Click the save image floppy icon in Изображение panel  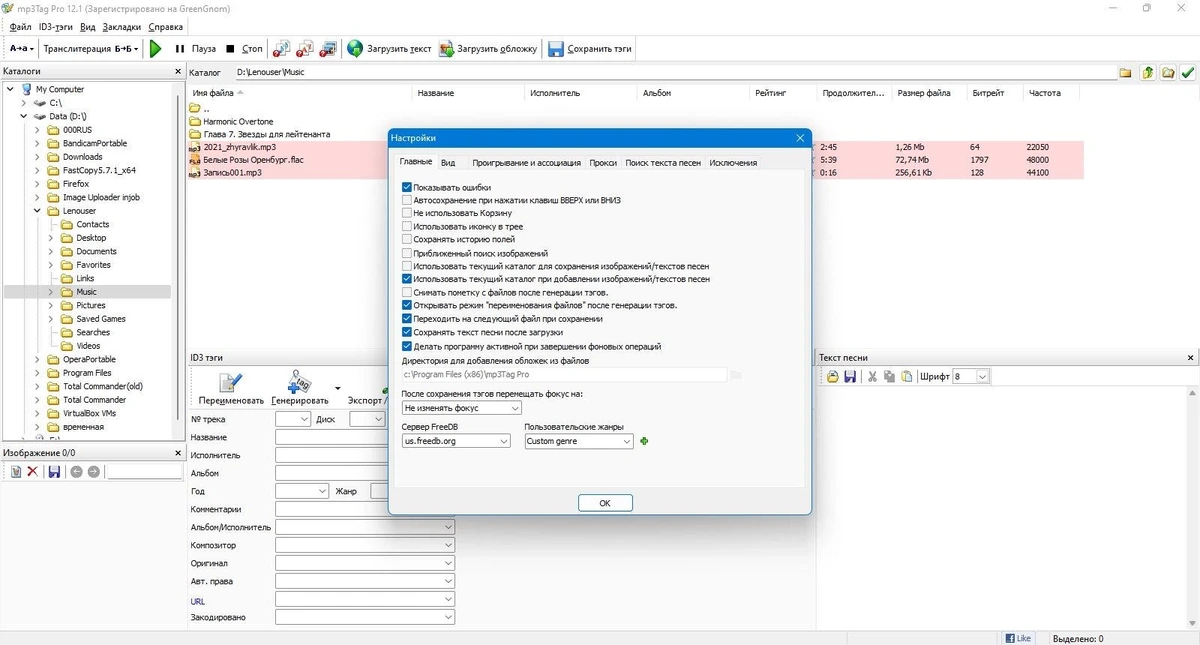(54, 471)
